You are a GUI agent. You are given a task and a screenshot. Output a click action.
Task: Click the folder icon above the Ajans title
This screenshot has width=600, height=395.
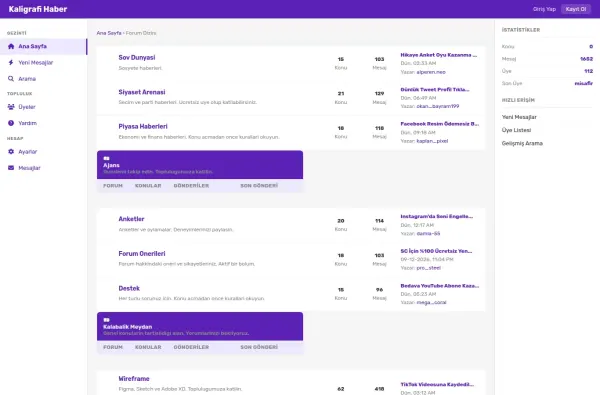[106, 158]
